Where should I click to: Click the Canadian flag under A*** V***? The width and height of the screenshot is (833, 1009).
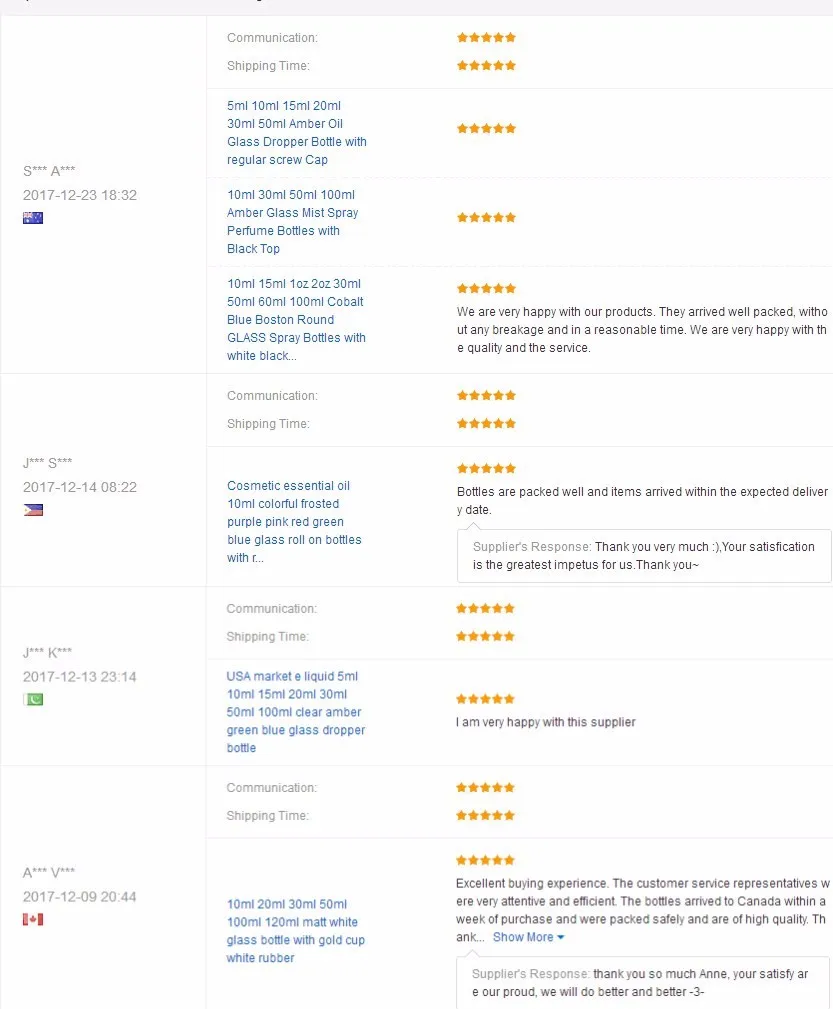(33, 919)
